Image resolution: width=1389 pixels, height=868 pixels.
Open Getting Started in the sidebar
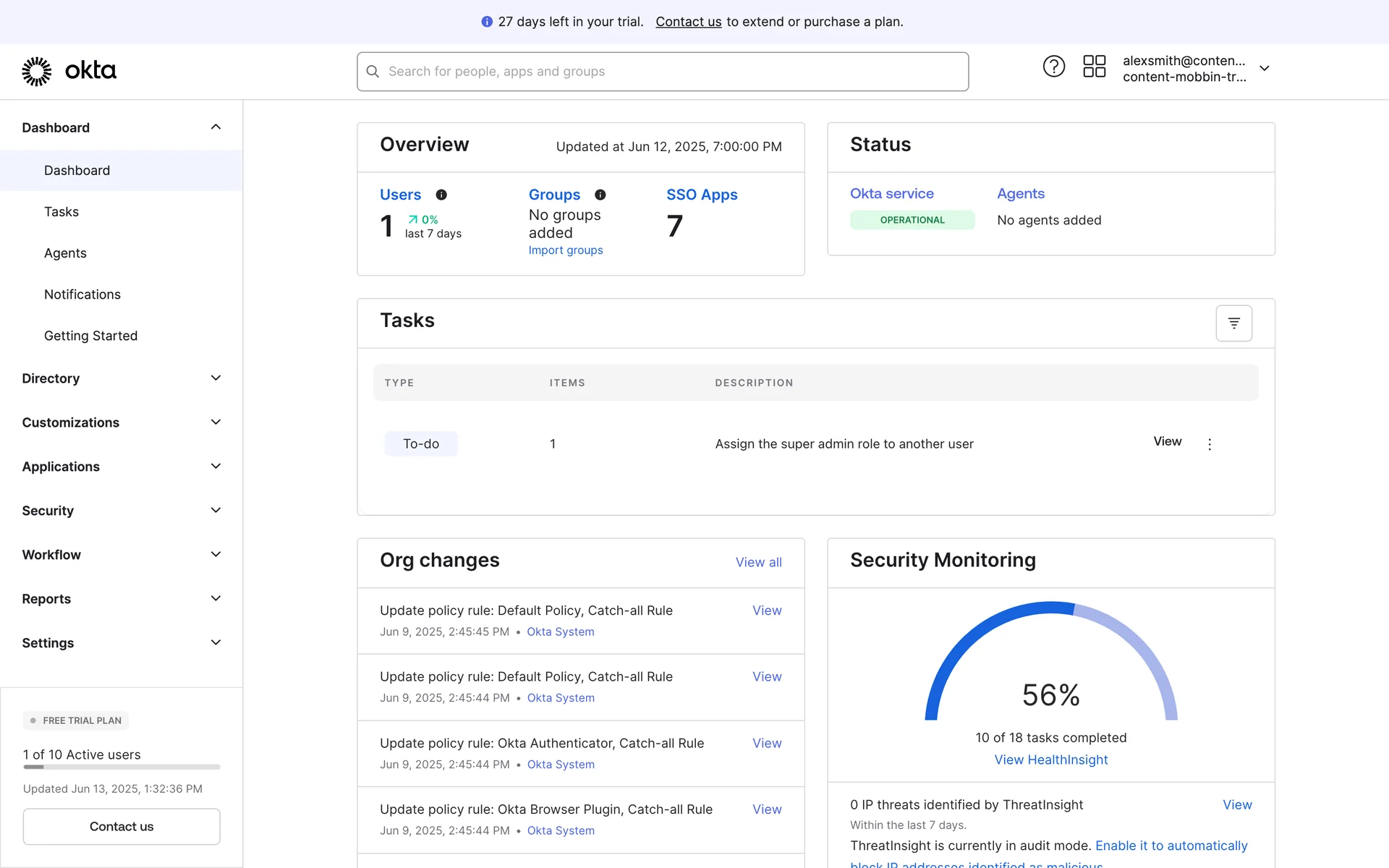coord(90,336)
